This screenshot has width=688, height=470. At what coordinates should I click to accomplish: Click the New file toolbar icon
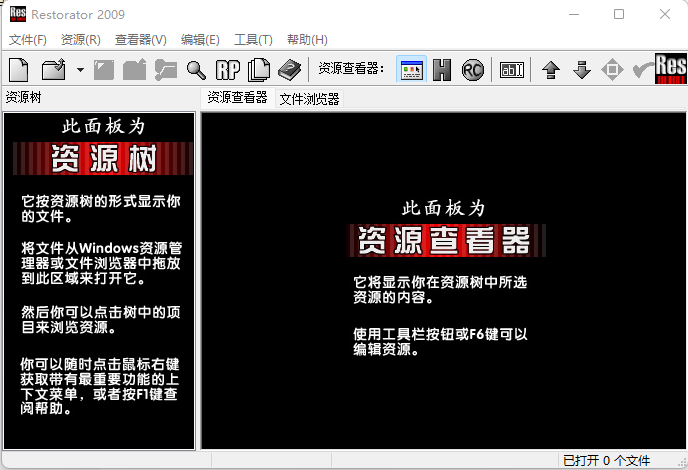point(19,70)
